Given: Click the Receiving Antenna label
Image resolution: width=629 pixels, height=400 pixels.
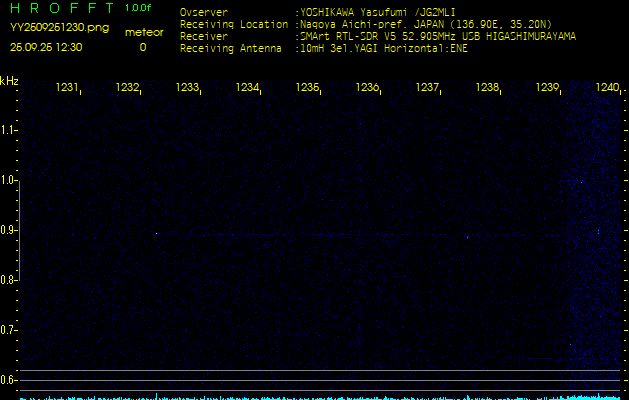Looking at the screenshot, I should pos(231,49).
